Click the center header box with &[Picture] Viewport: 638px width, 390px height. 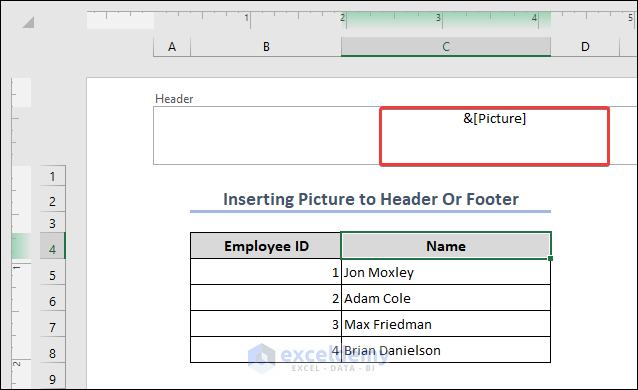[x=494, y=136]
